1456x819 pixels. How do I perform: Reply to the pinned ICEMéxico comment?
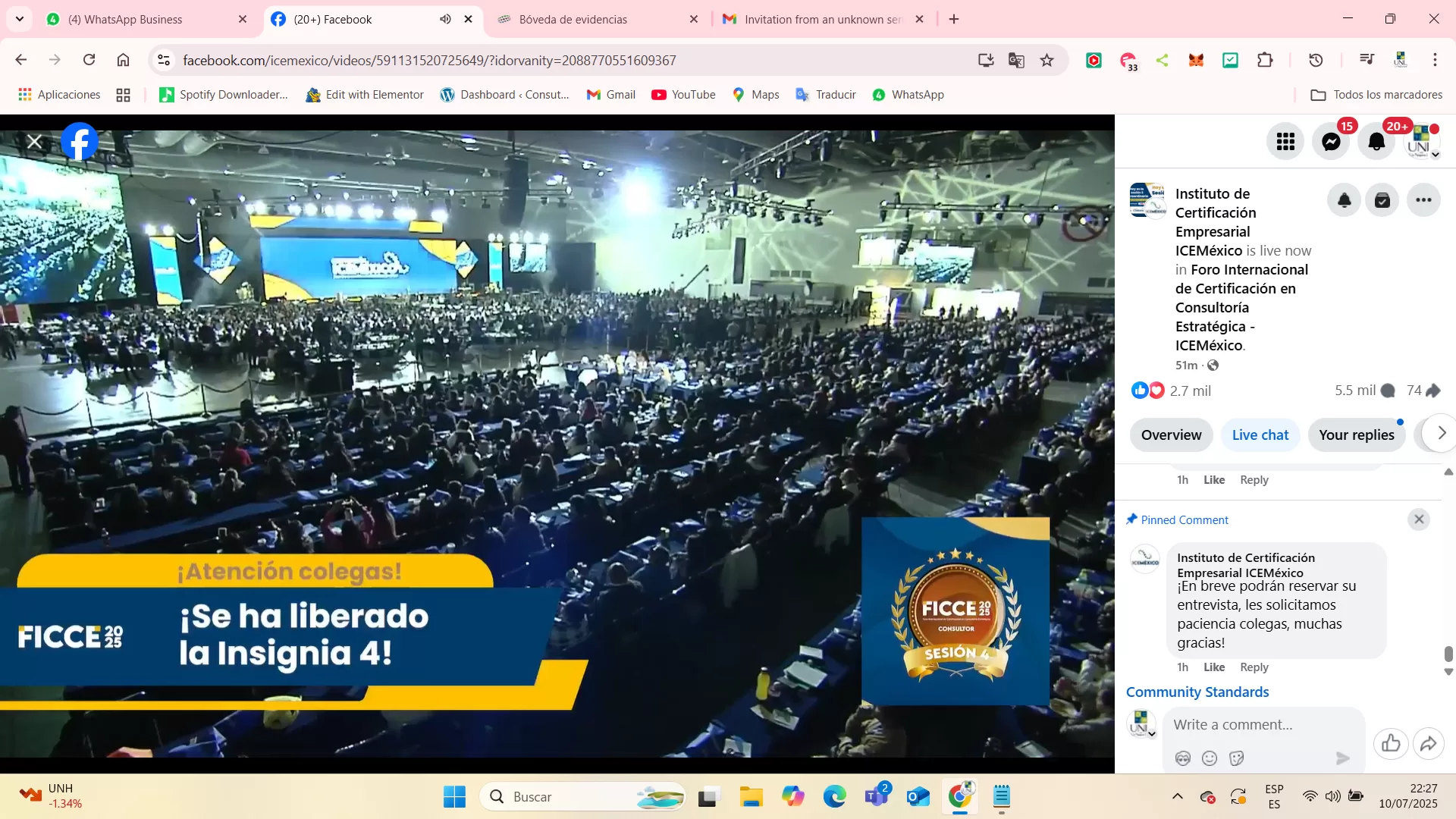tap(1254, 667)
